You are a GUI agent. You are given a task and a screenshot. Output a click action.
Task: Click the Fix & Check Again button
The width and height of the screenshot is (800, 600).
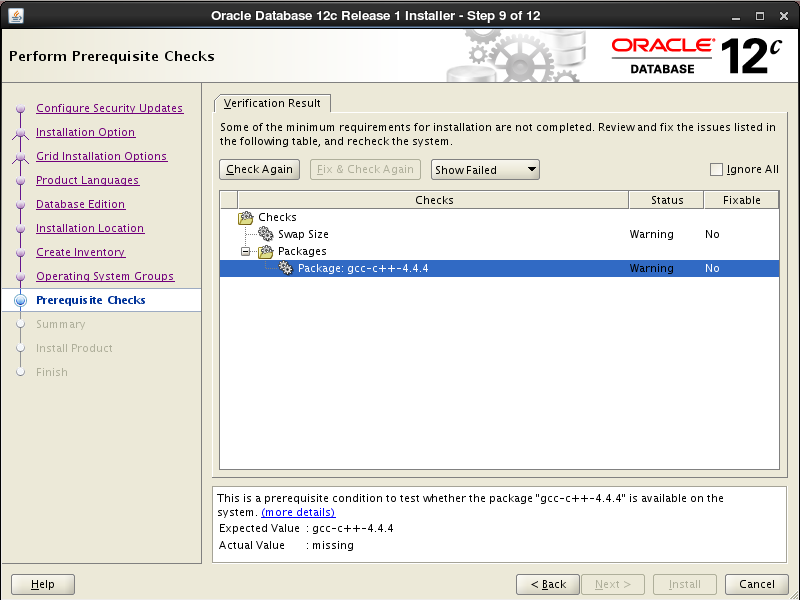coord(365,169)
